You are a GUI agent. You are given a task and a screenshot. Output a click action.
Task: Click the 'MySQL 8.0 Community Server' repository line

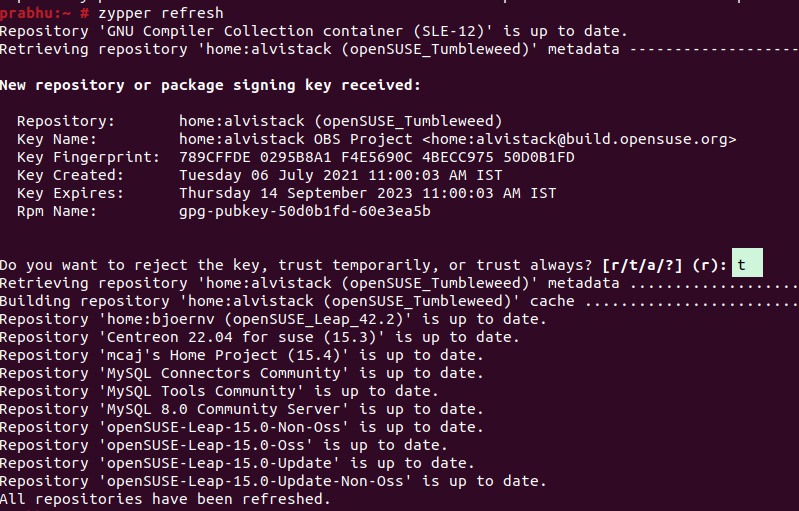tap(242, 409)
